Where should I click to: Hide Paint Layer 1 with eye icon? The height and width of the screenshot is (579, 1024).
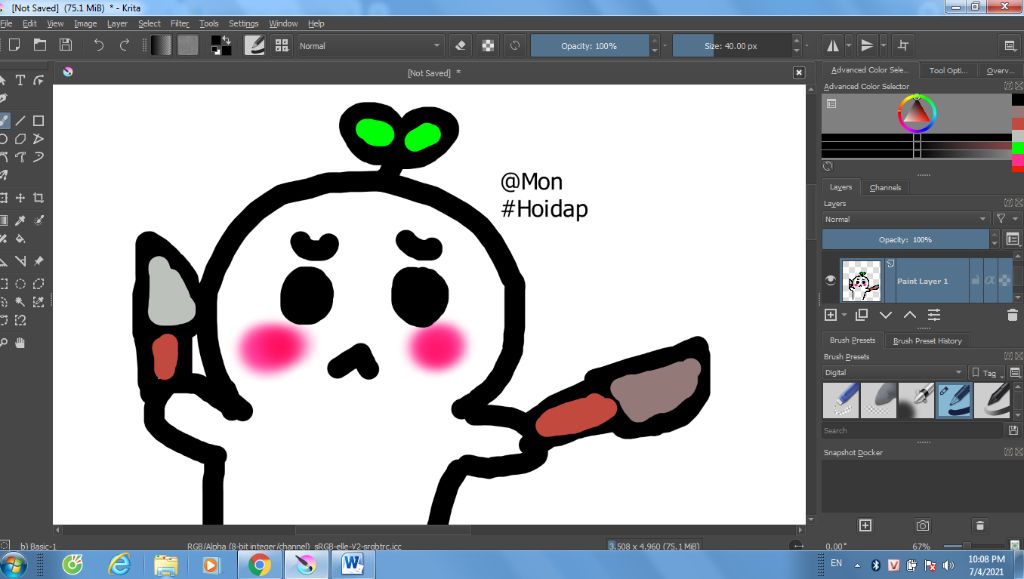830,280
